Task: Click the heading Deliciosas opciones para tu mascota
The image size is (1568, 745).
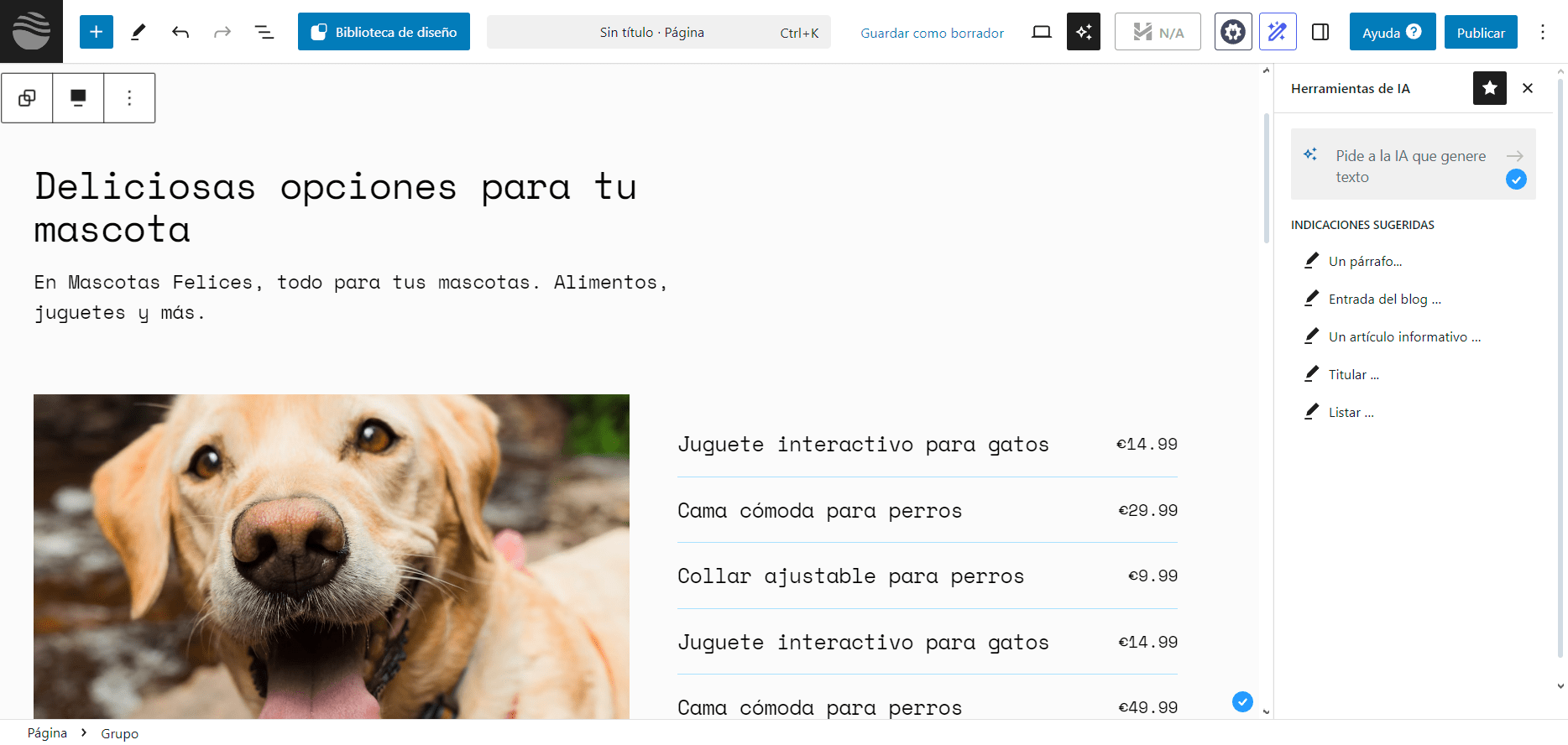Action: [336, 208]
